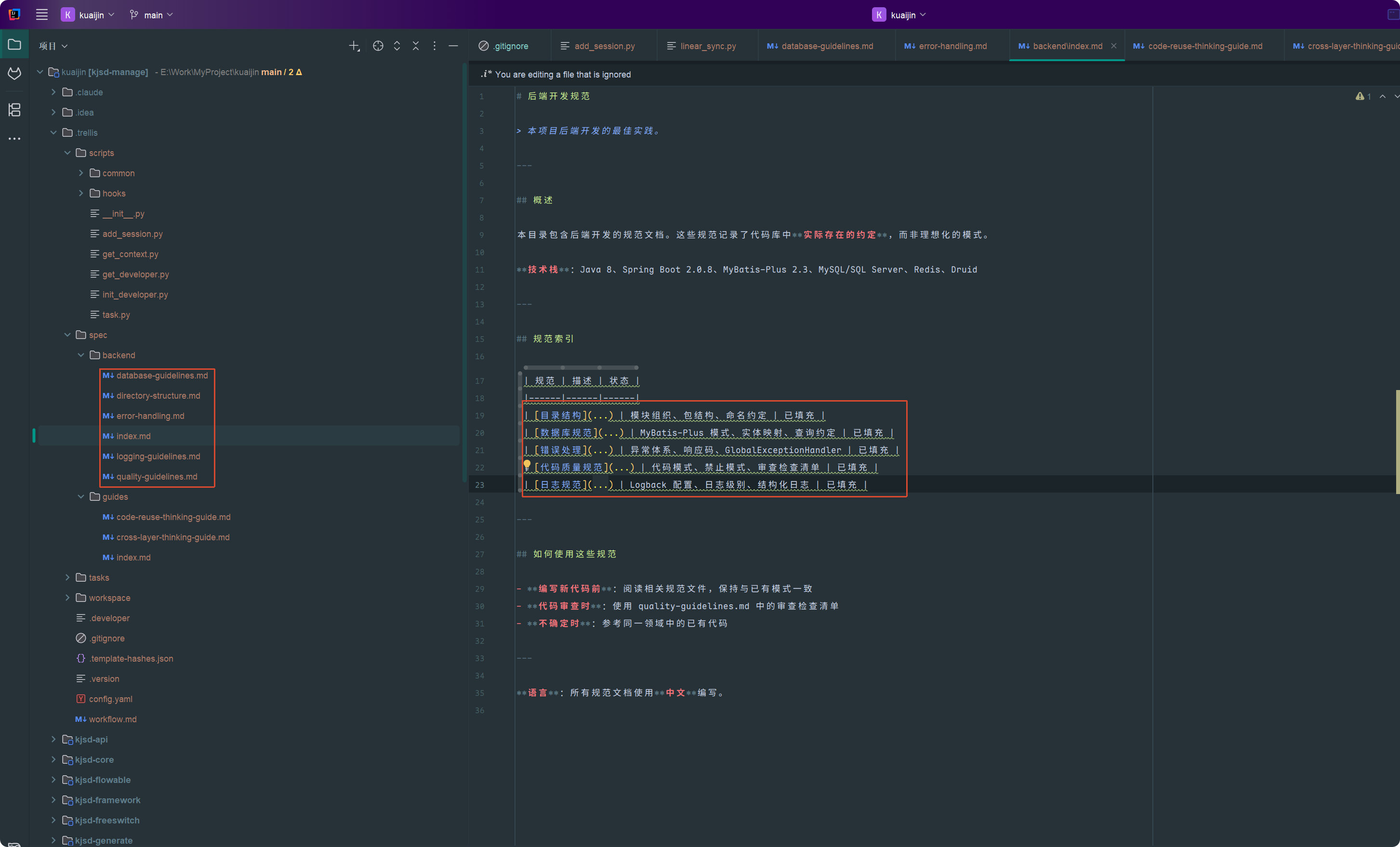
Task: Expand the common folder
Action: point(80,173)
